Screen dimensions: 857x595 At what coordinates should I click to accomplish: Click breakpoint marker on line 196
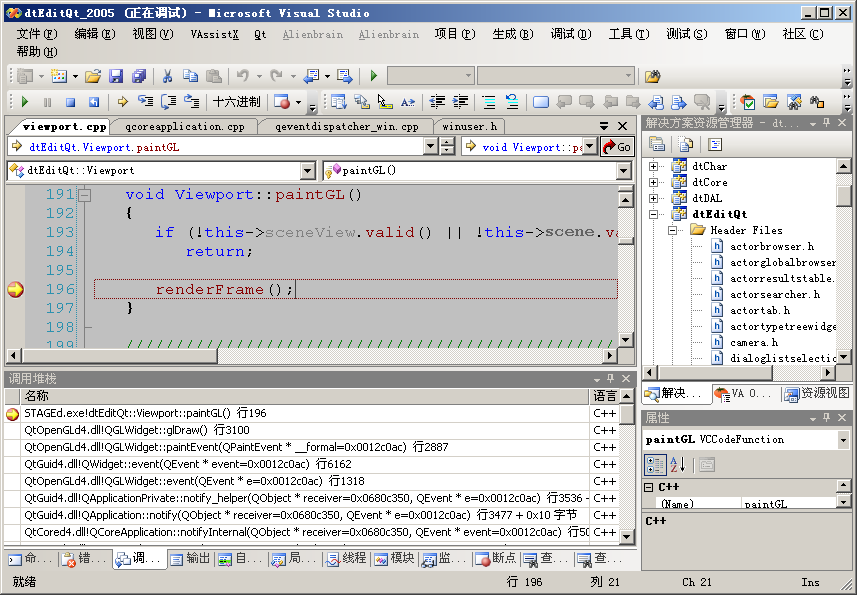(15, 289)
